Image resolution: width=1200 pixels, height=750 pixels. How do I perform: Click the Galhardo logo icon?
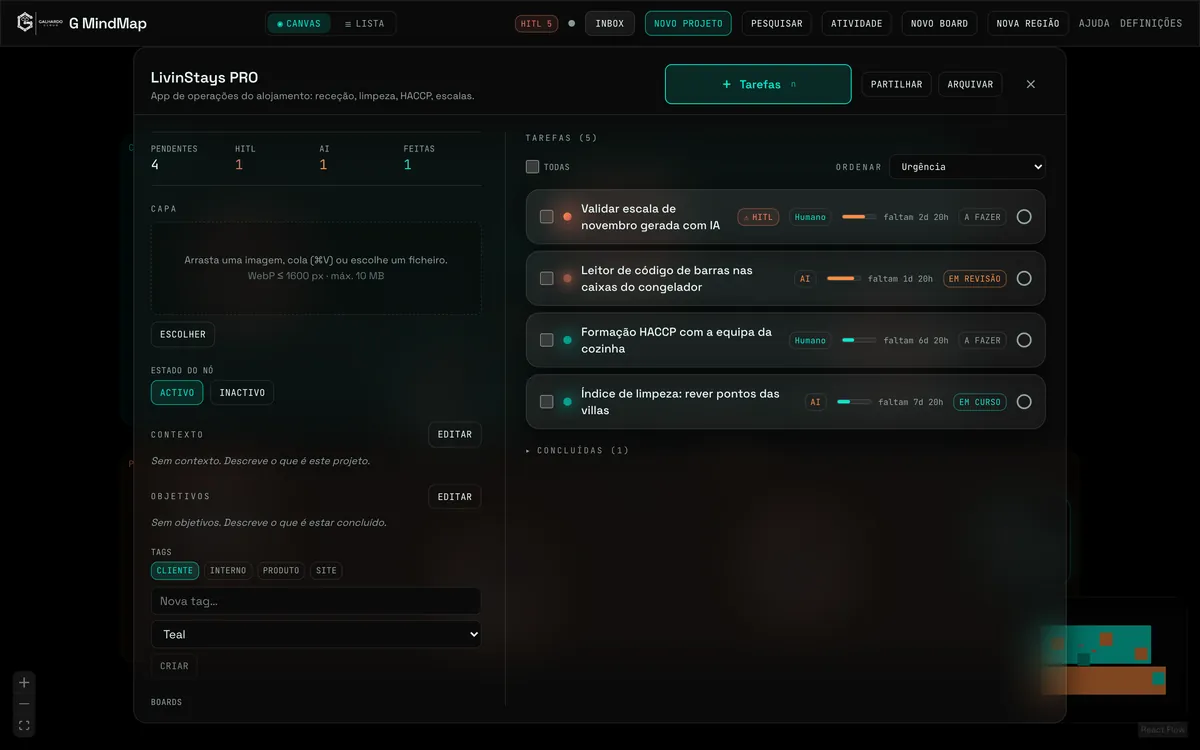click(x=26, y=22)
